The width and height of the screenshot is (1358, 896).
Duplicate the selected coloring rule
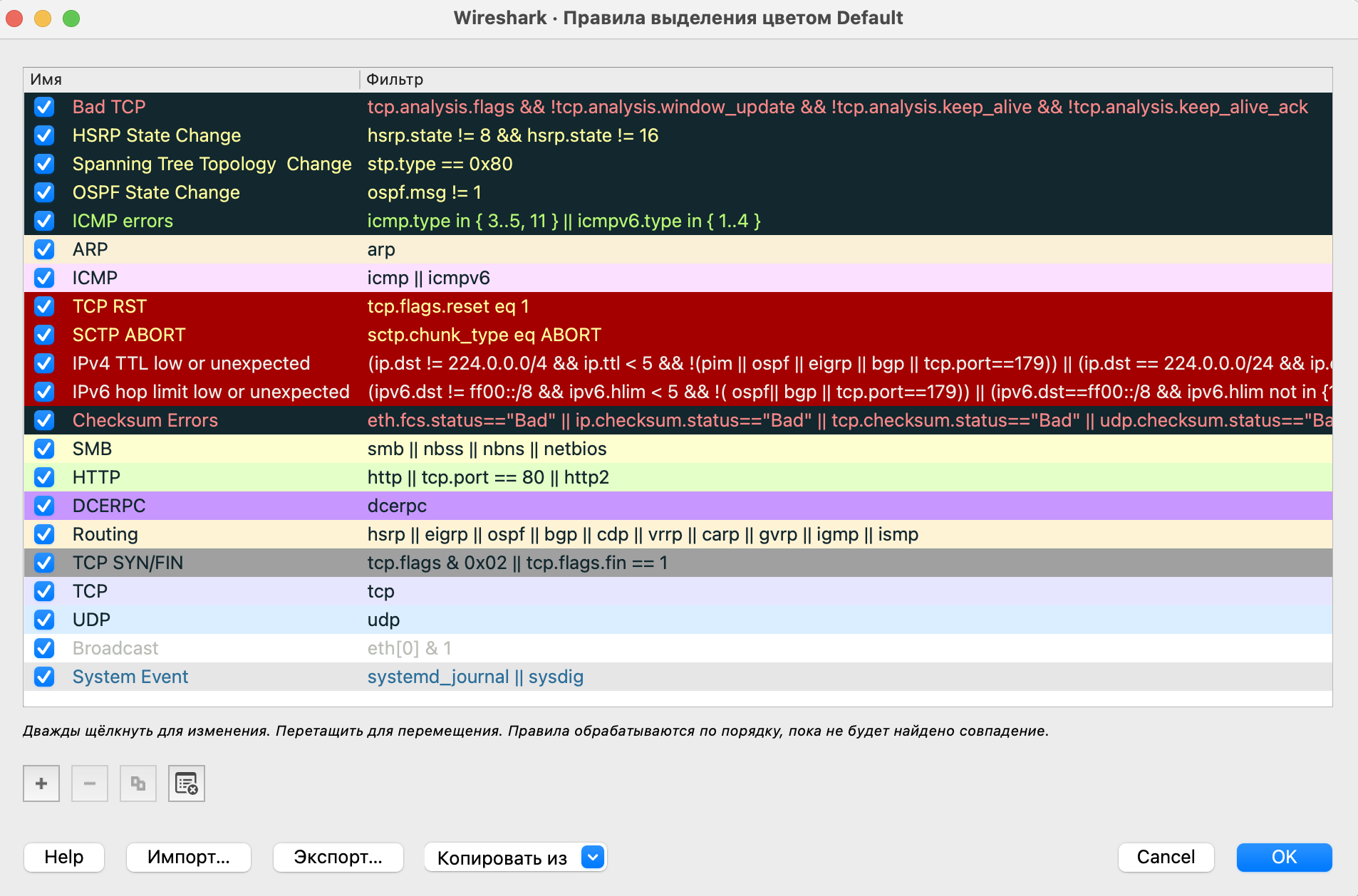138,783
